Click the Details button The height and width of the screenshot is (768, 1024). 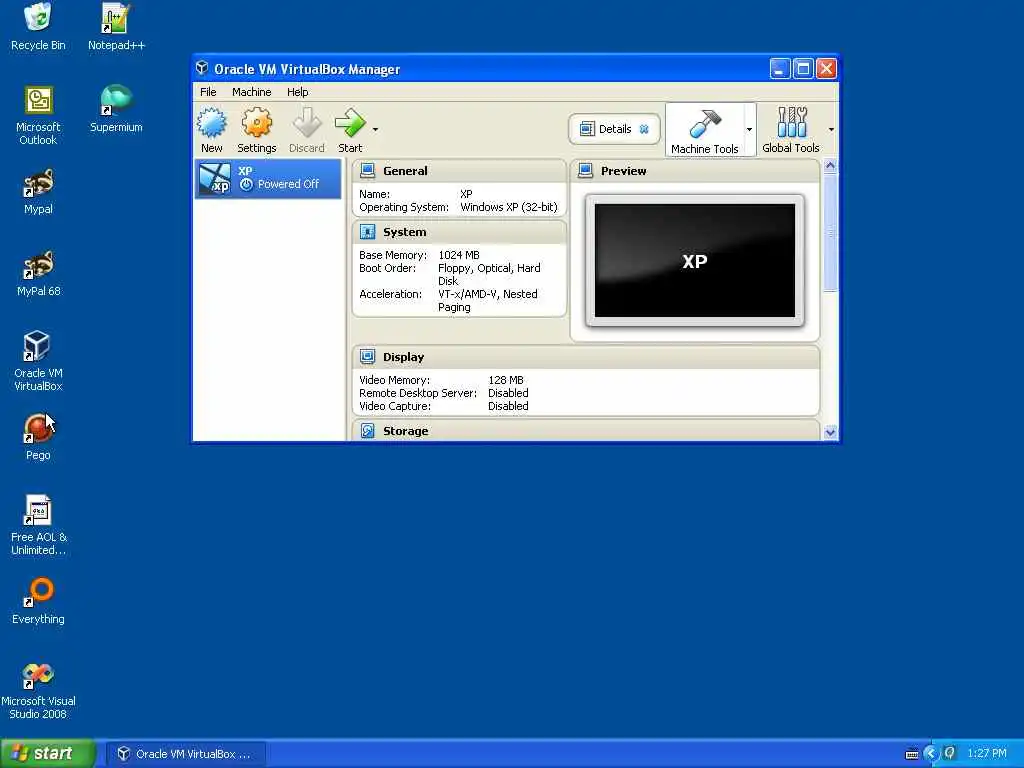614,129
